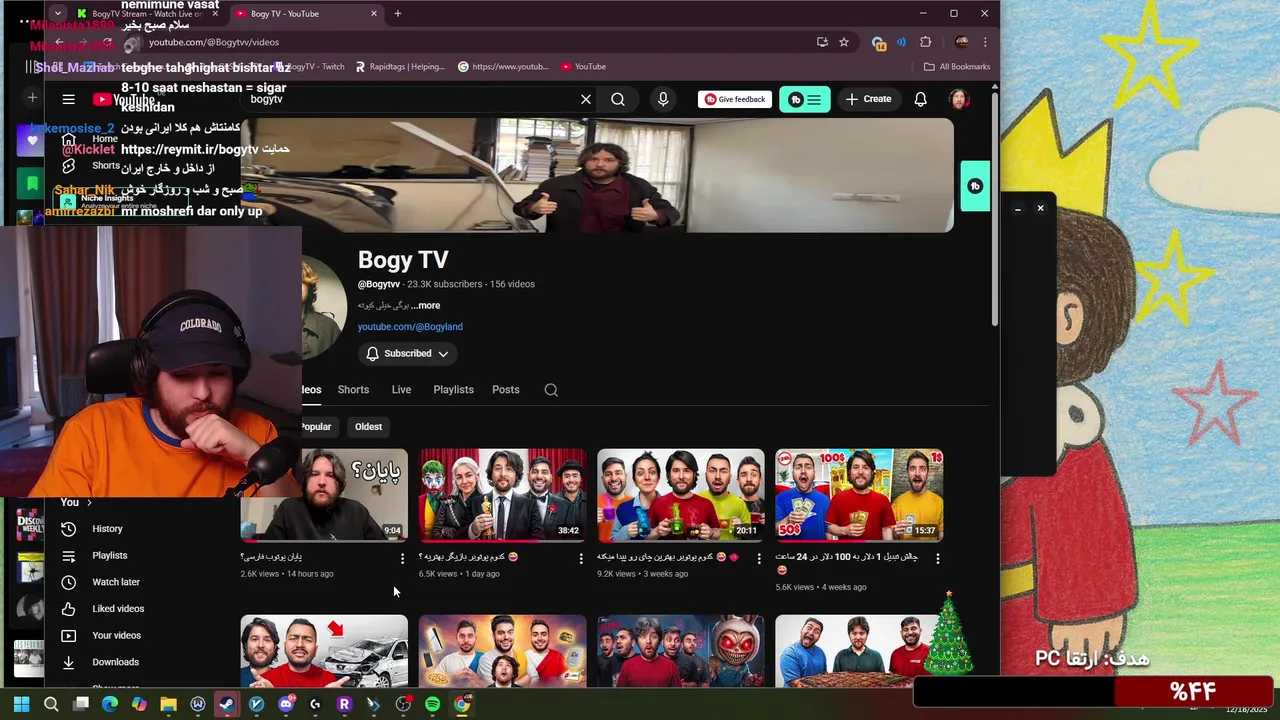The height and width of the screenshot is (720, 1280).
Task: Open the TubeBuddy teal menu button
Action: [x=804, y=99]
